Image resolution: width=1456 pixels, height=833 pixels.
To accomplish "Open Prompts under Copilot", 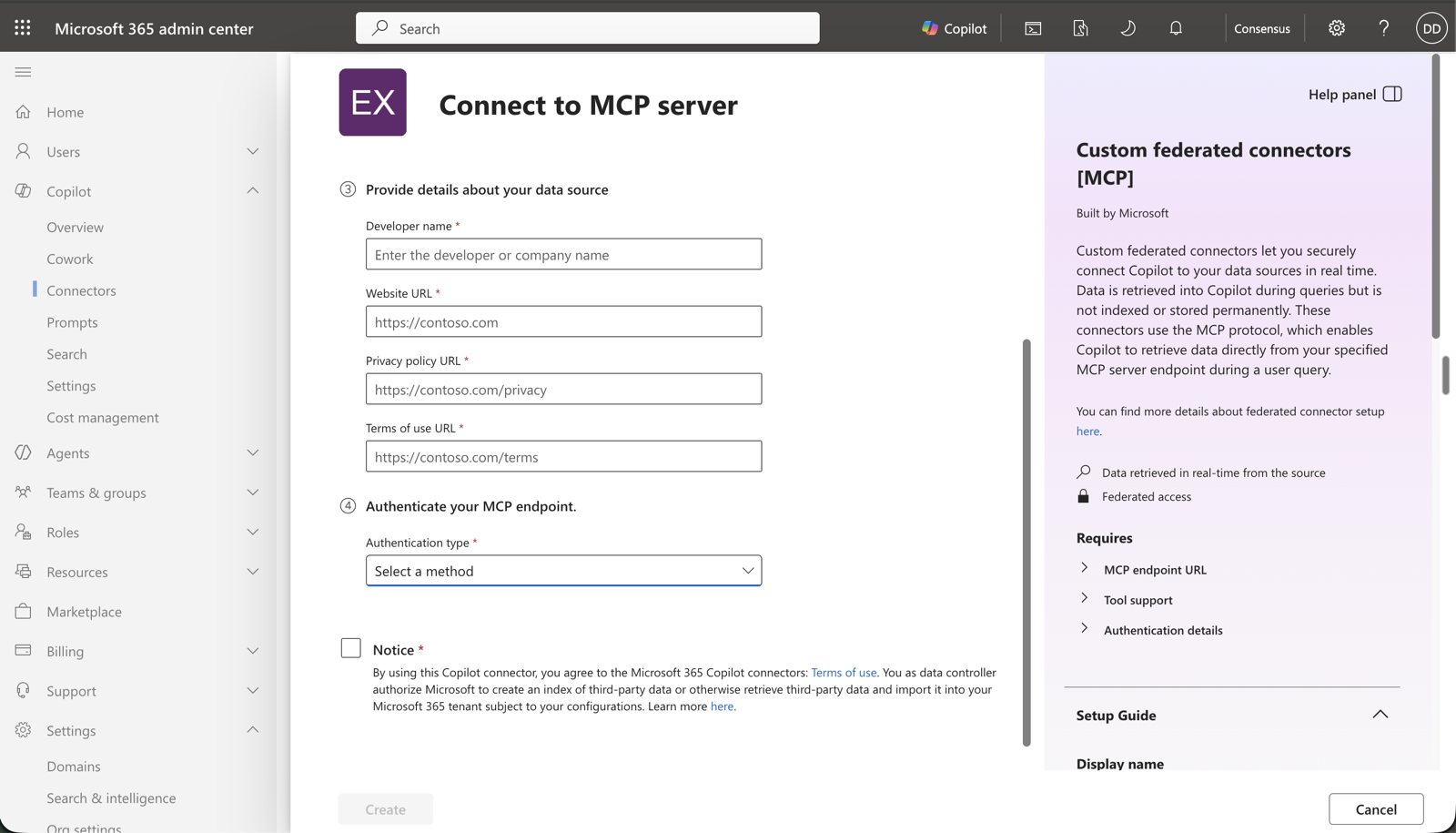I will pyautogui.click(x=72, y=322).
